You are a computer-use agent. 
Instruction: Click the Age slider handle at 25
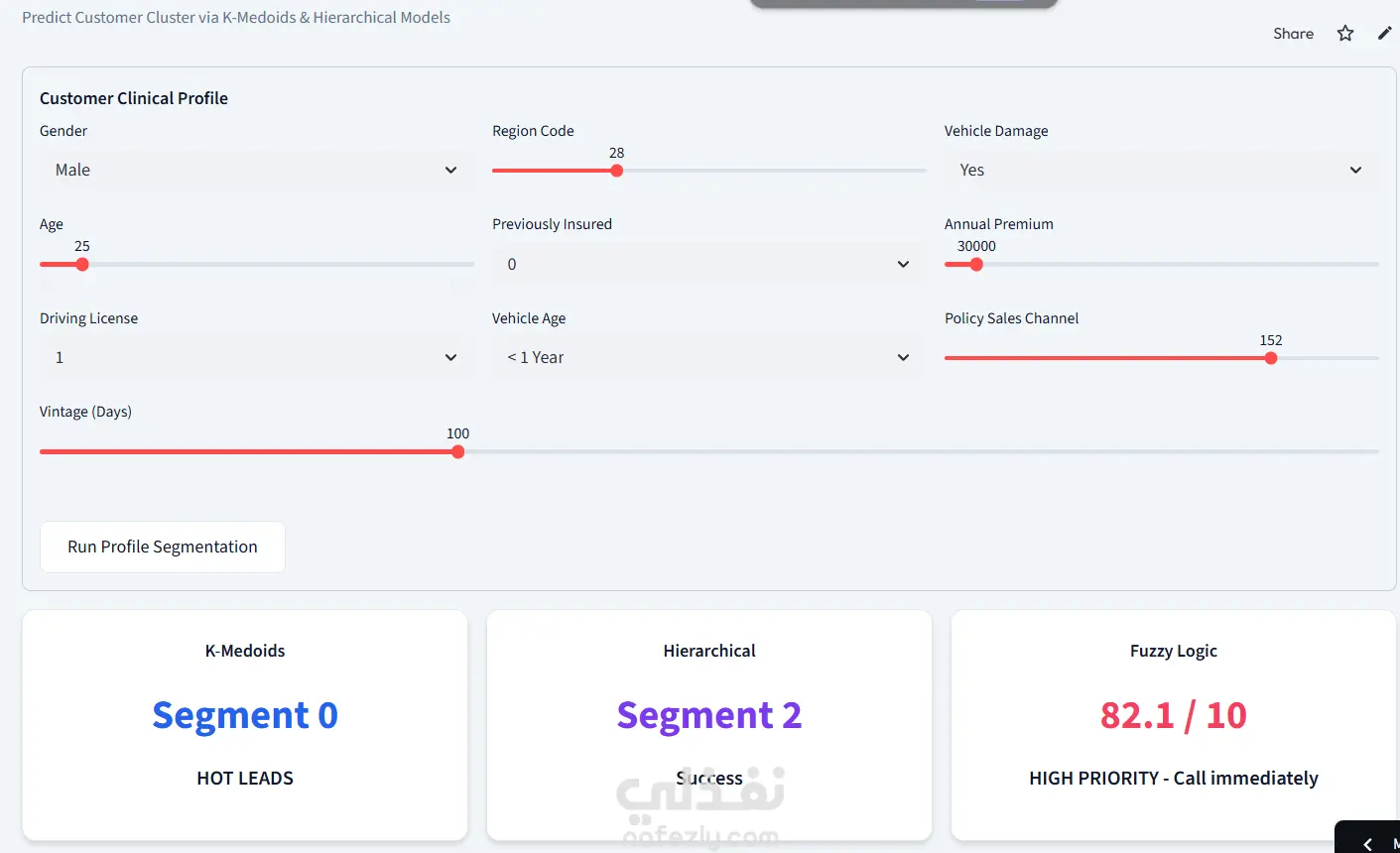[x=82, y=264]
